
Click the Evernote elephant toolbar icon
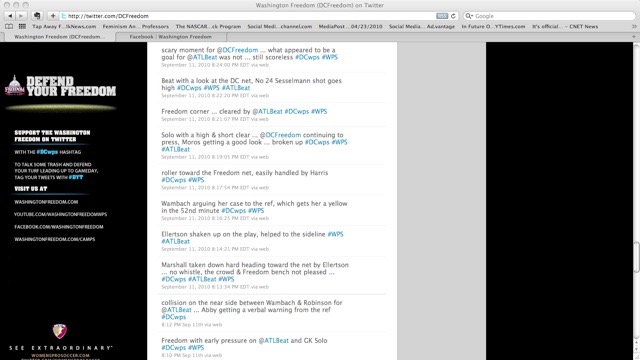(x=37, y=16)
